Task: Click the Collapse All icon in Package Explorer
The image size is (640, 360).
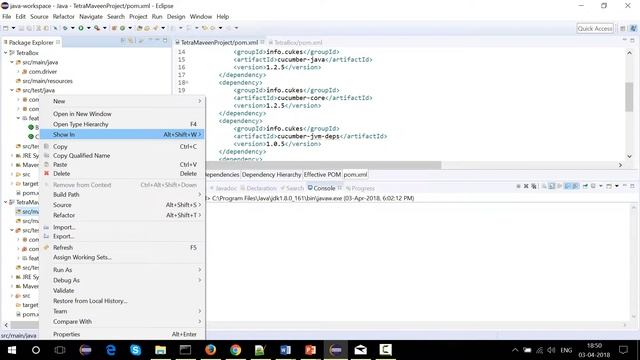Action: click(123, 40)
